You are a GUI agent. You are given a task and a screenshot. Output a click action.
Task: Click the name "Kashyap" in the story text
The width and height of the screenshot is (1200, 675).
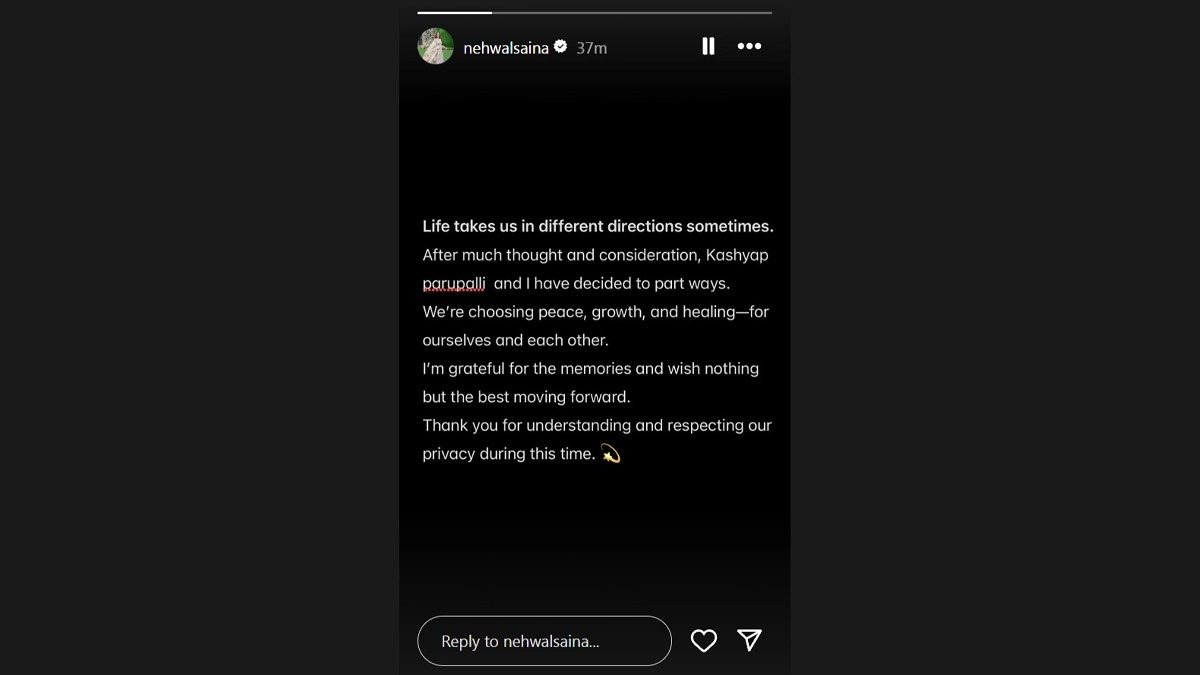[x=737, y=255]
